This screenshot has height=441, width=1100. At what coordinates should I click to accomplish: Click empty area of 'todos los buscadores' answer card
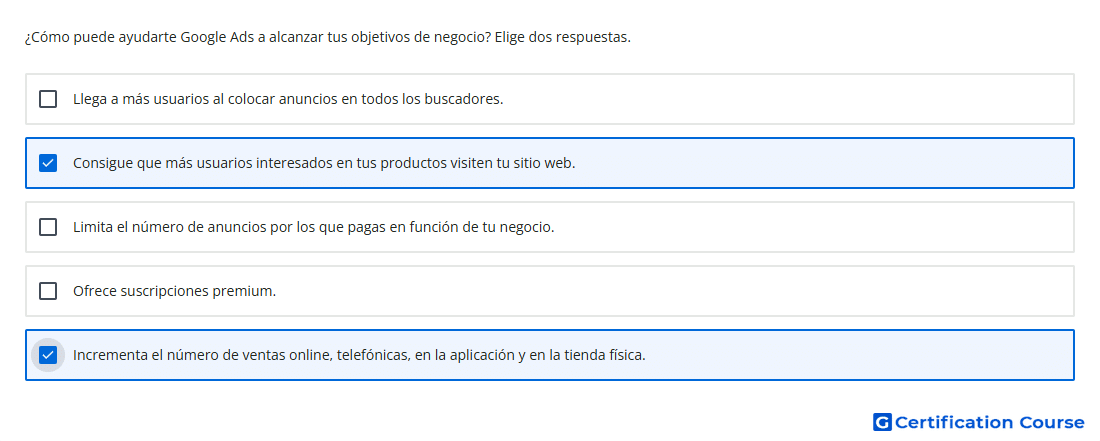pos(786,99)
